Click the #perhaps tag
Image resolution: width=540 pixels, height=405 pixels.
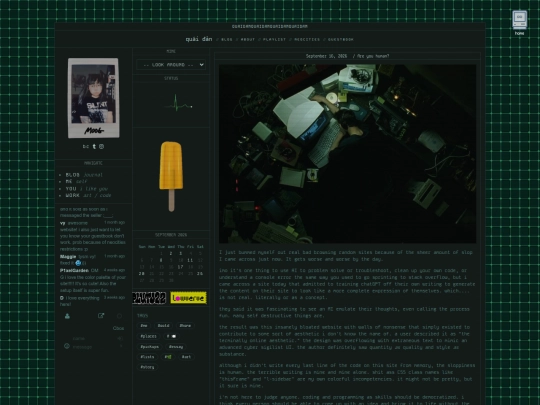coord(150,347)
